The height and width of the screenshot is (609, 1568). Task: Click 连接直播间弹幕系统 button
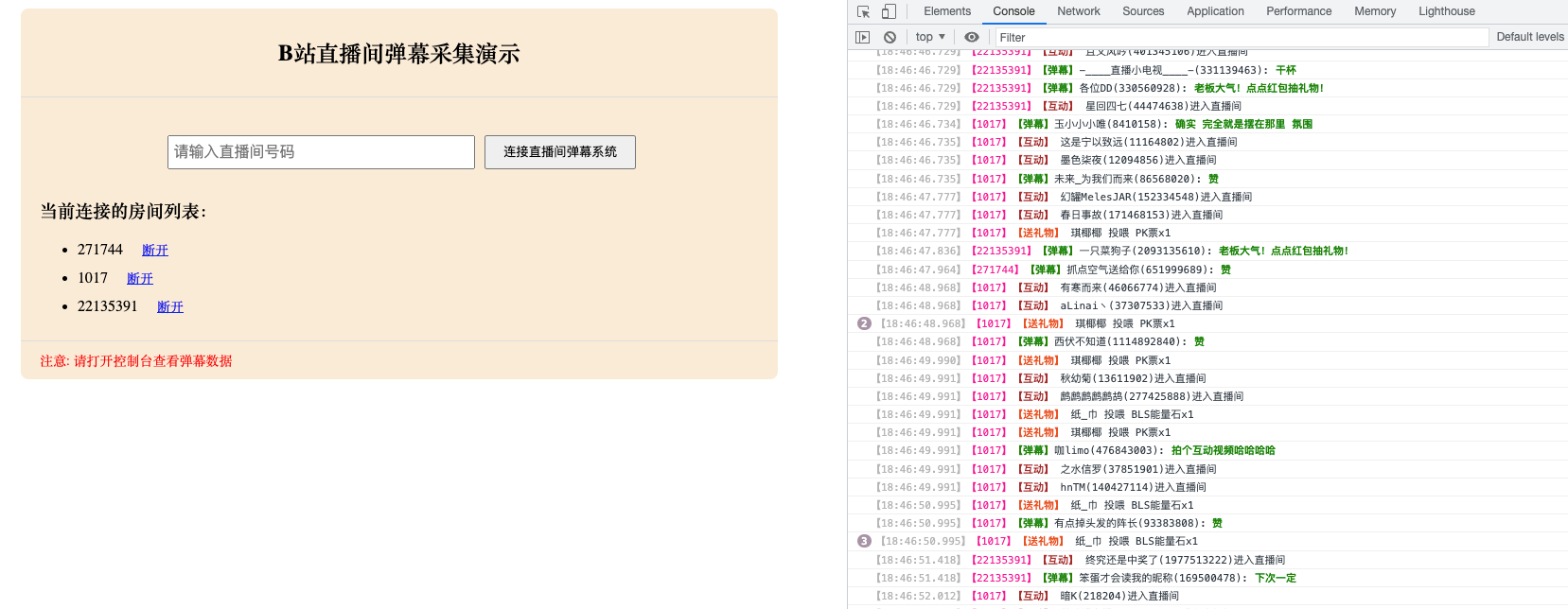pos(560,151)
